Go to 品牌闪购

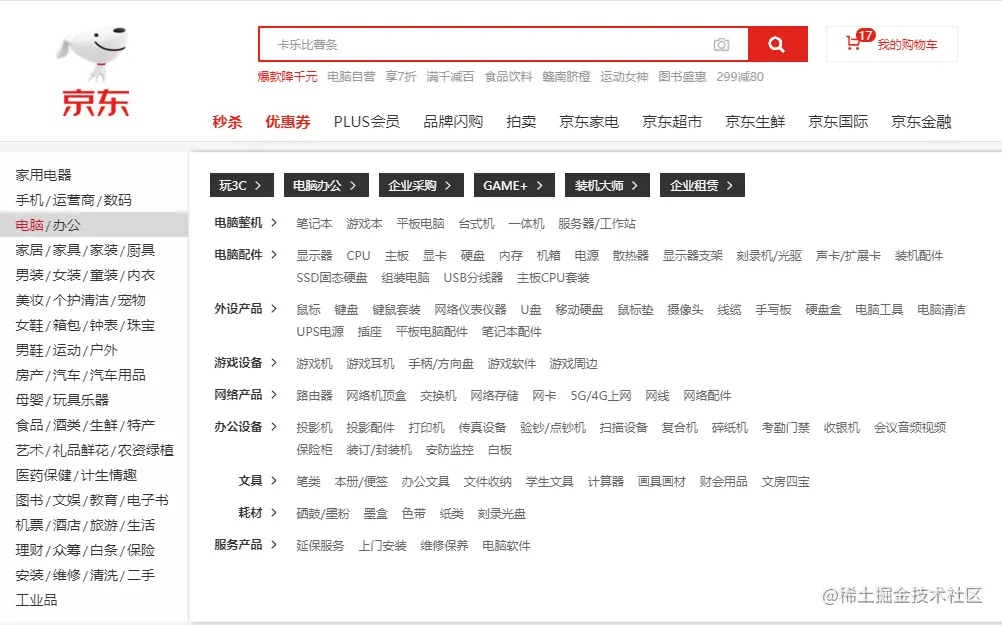pos(452,121)
